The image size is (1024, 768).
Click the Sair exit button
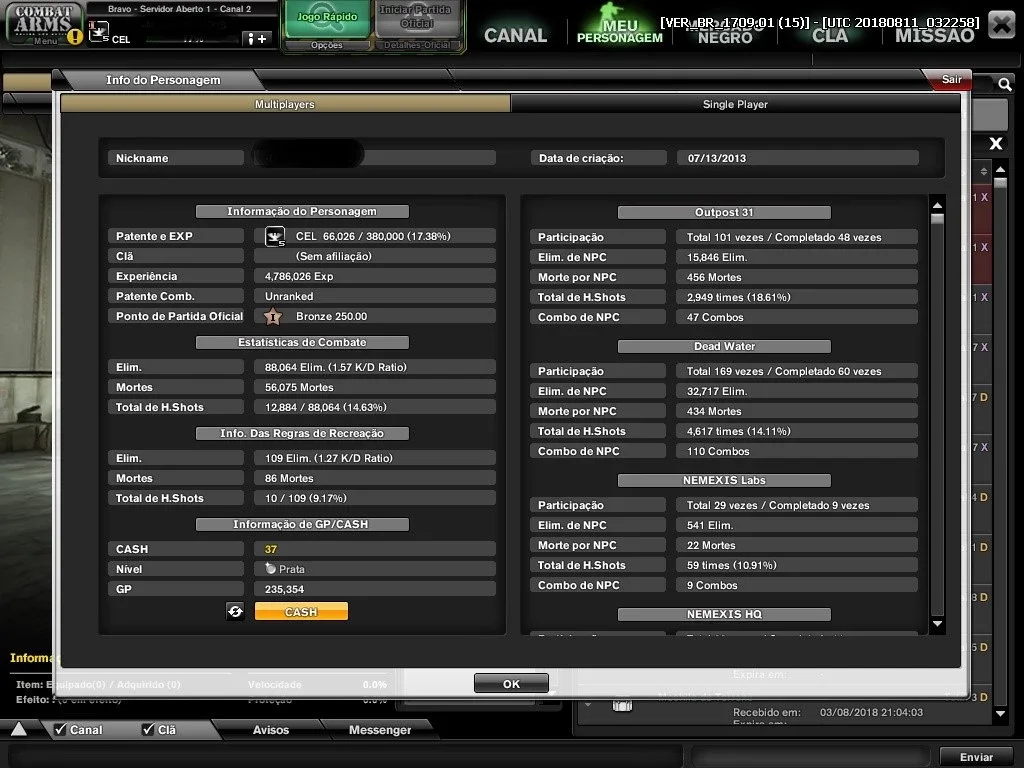click(x=951, y=80)
